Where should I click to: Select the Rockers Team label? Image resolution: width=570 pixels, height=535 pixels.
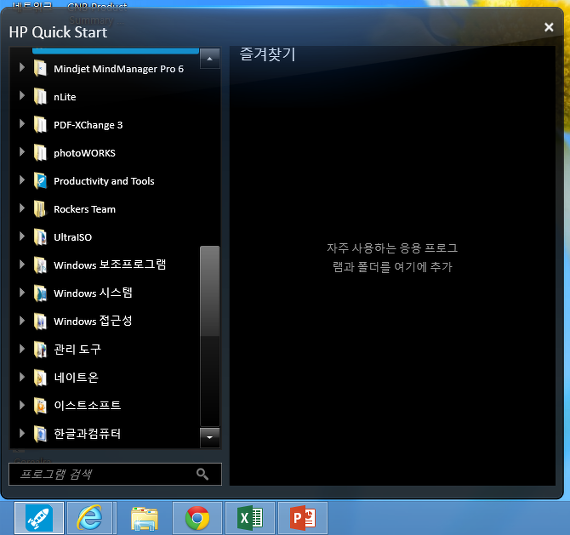[84, 209]
